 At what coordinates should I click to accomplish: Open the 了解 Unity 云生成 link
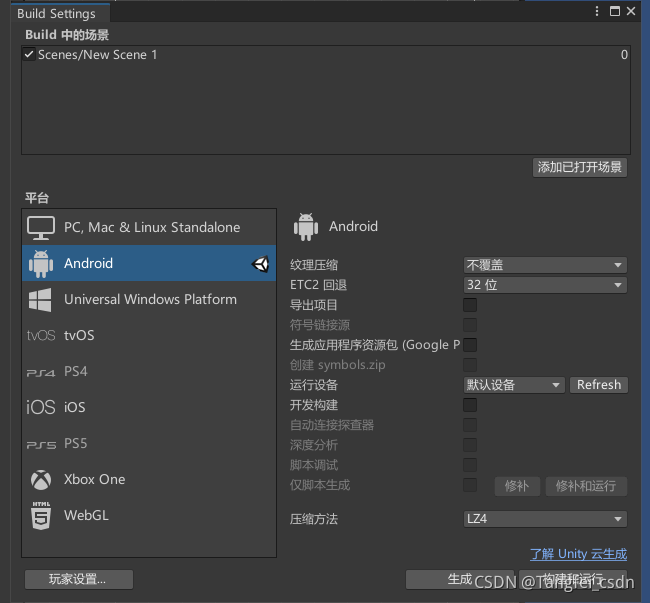[x=578, y=554]
